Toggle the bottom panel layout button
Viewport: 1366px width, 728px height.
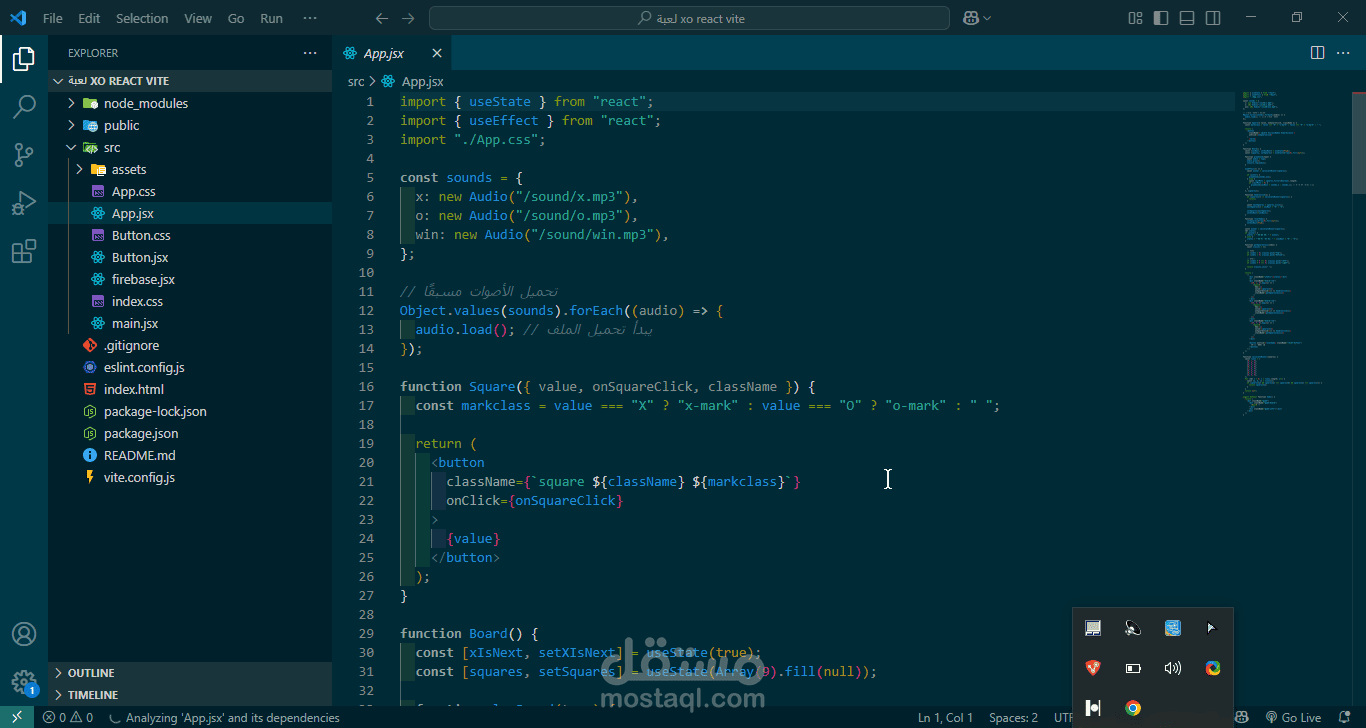[1187, 18]
